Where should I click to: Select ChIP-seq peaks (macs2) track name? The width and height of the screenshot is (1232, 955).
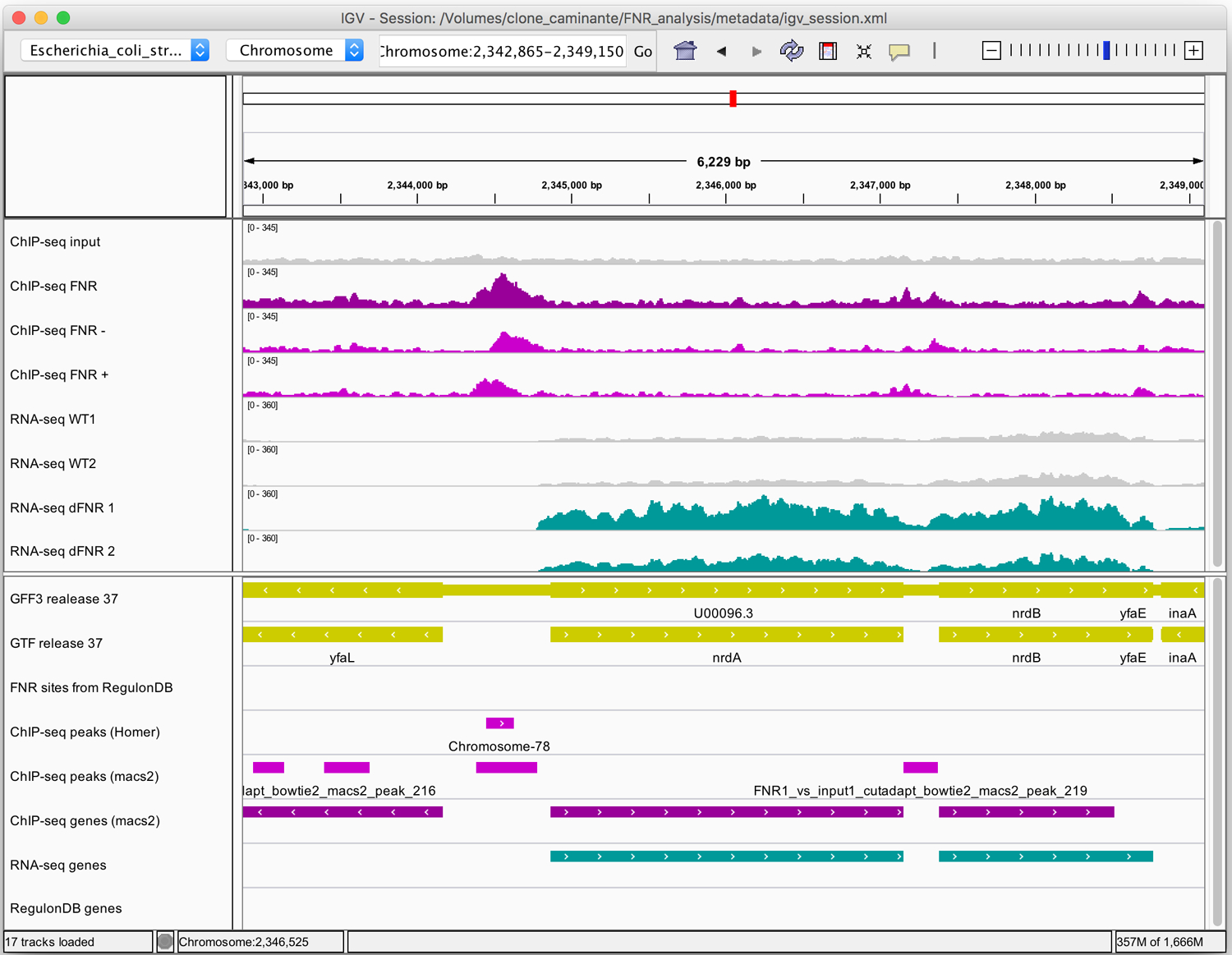(84, 776)
